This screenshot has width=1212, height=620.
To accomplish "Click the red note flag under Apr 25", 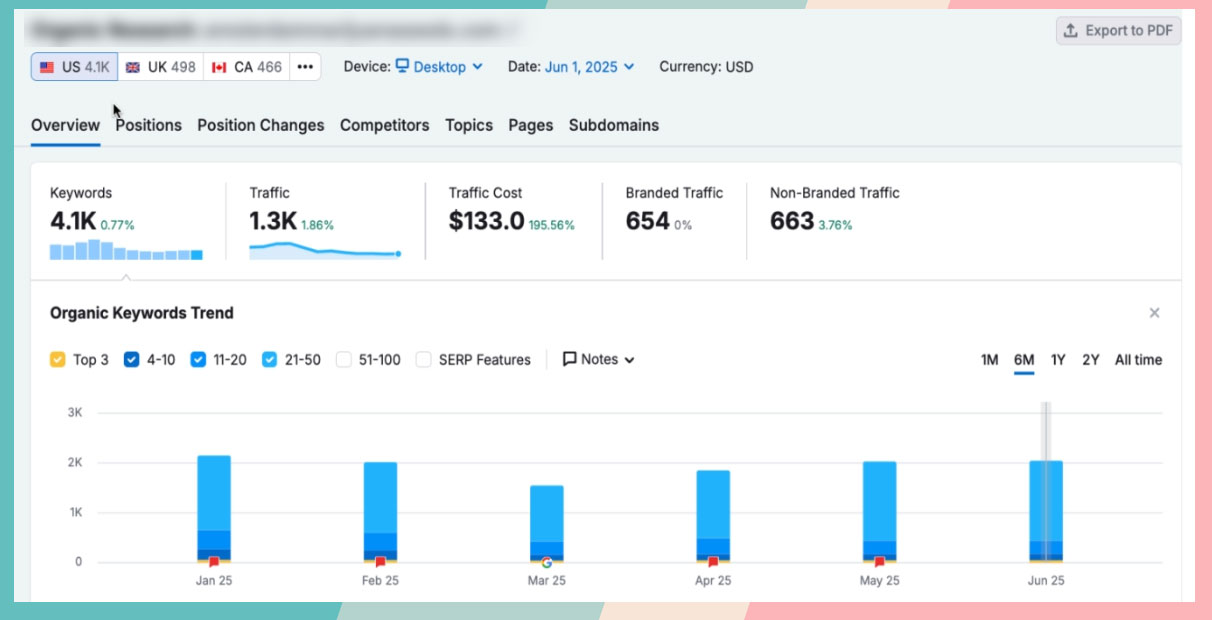I will (x=713, y=562).
